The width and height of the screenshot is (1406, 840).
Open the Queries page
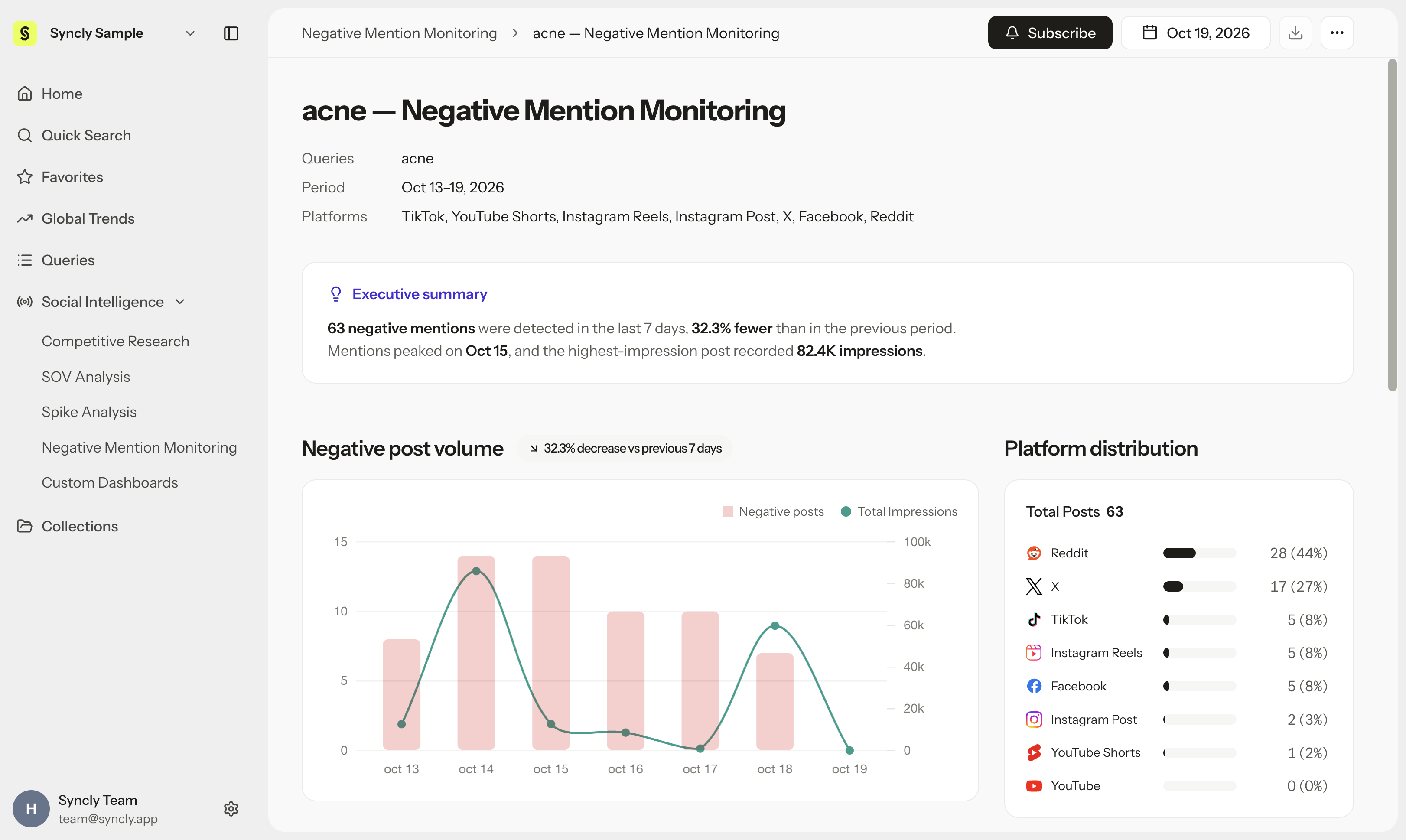[x=56, y=260]
